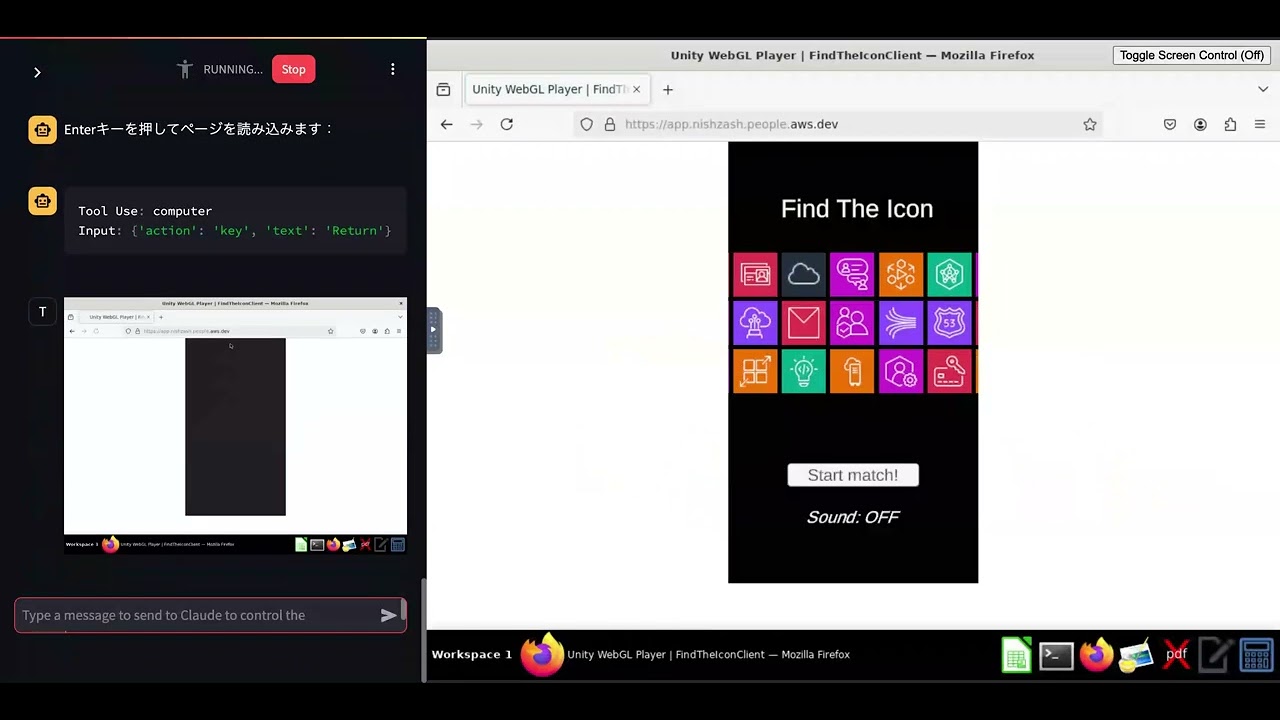The image size is (1280, 720).
Task: Click the reload page icon in Firefox
Action: click(506, 124)
